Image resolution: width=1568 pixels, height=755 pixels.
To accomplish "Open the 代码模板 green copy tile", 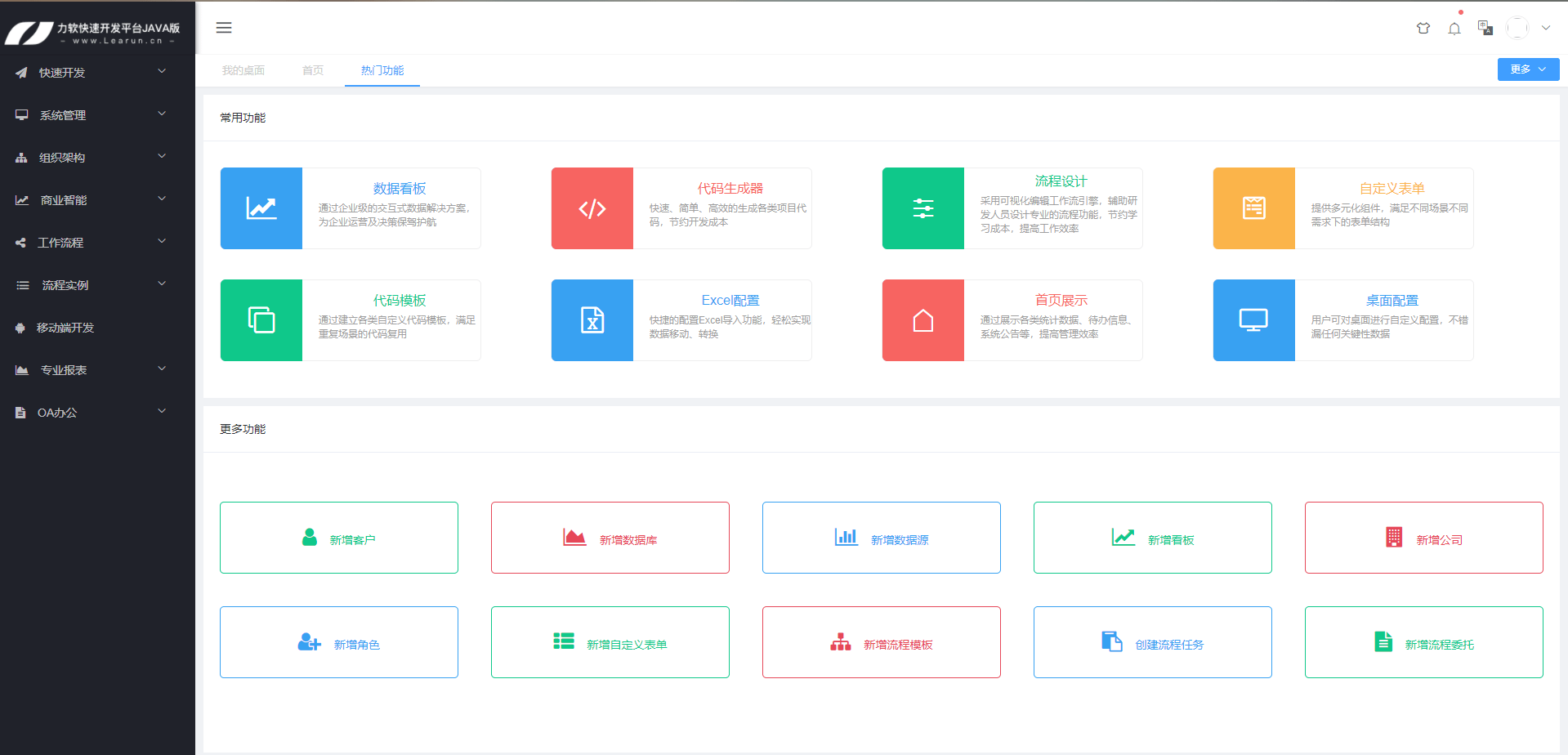I will pyautogui.click(x=261, y=320).
